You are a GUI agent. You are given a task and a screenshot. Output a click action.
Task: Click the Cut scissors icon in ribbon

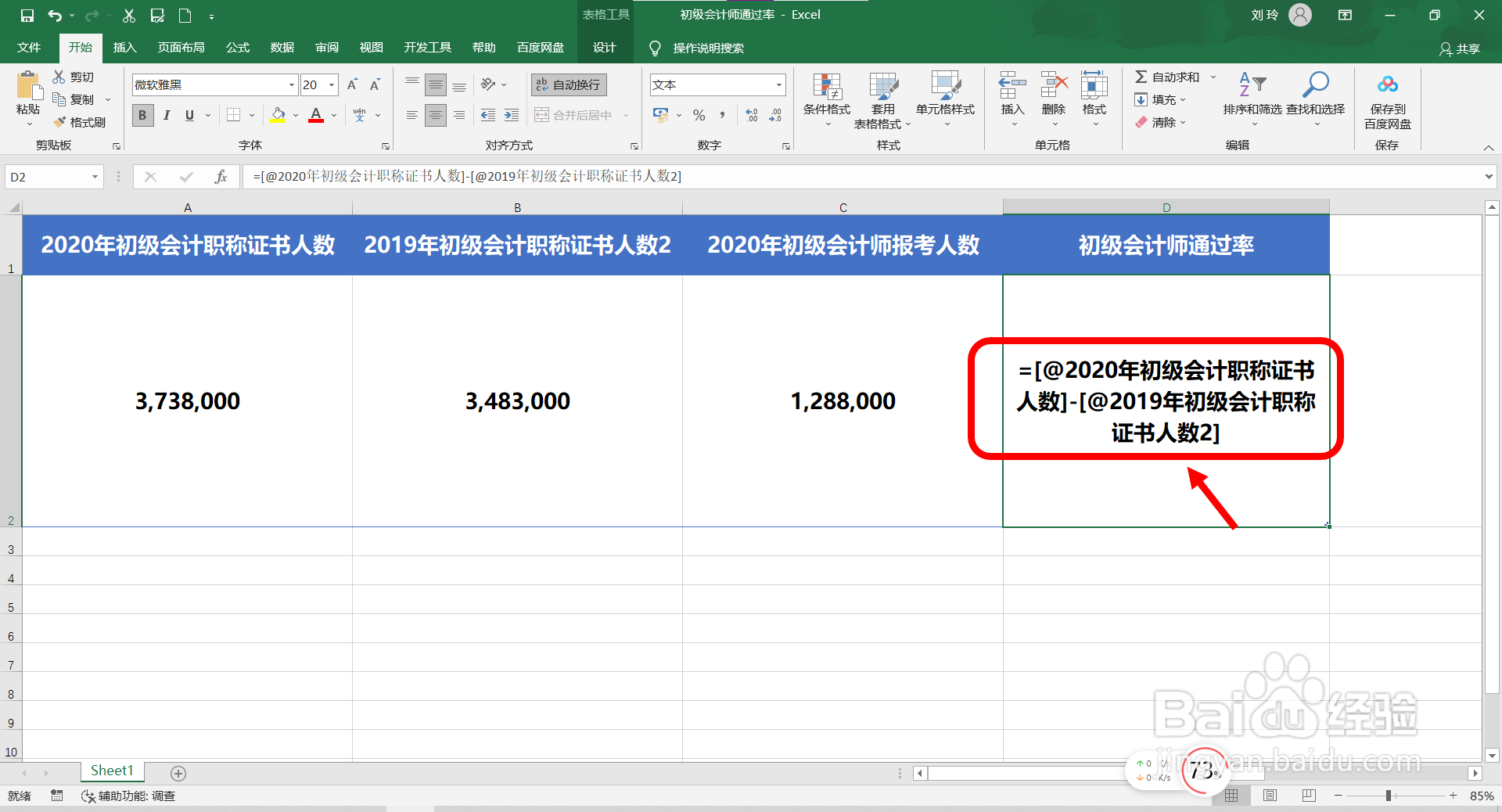pos(59,77)
